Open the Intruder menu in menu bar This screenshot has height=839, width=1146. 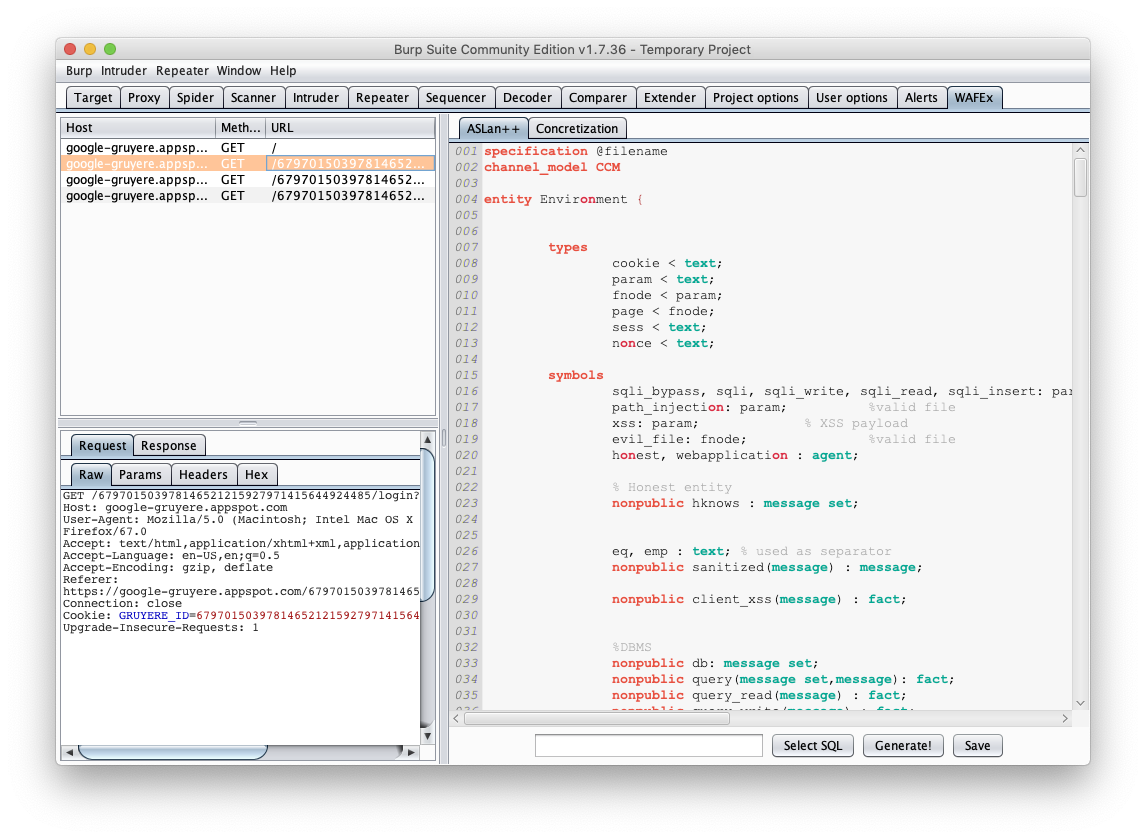click(124, 71)
